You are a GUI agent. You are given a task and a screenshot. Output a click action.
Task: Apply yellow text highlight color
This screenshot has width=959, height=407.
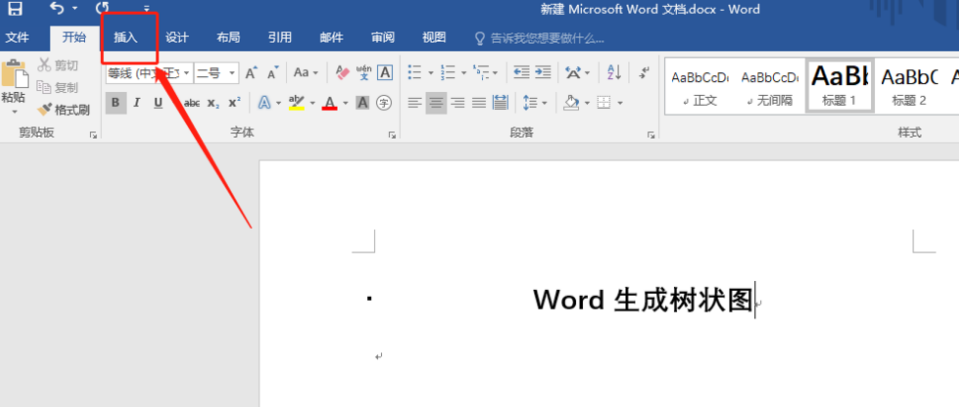tap(296, 103)
